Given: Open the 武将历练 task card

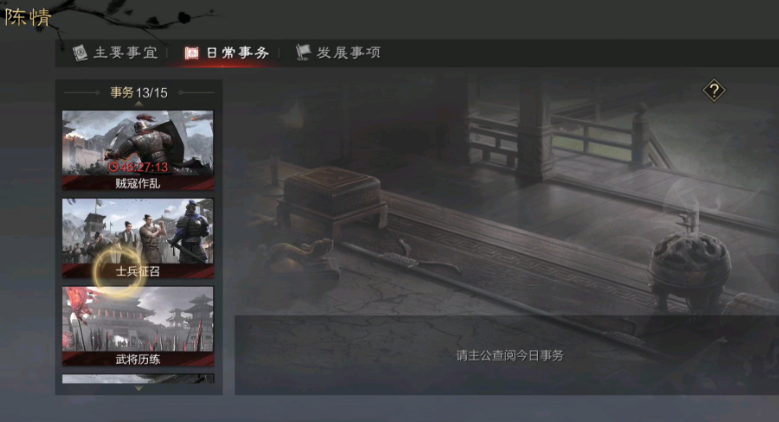Looking at the screenshot, I should (x=138, y=326).
